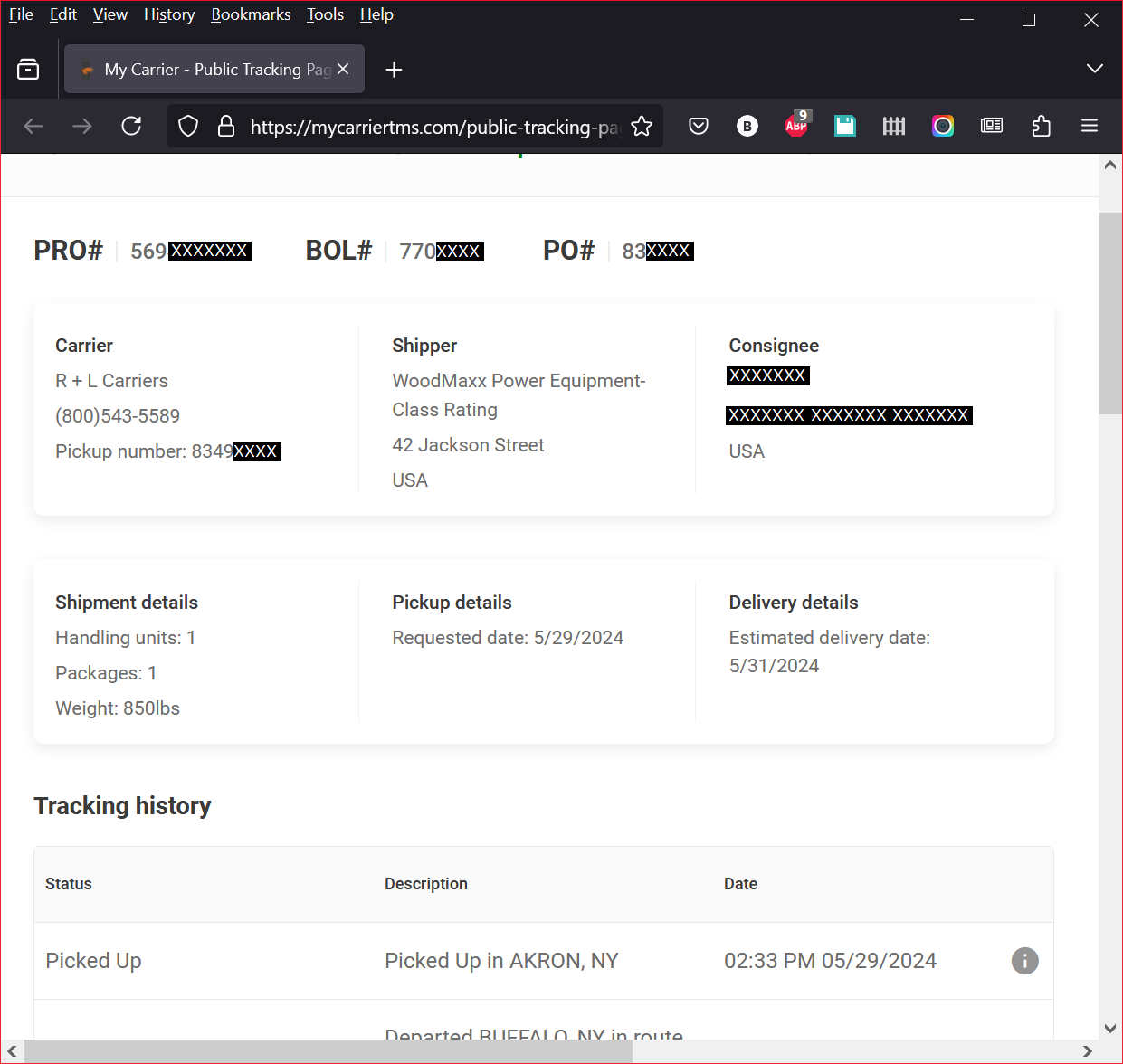Open the Bookmarks menu
This screenshot has width=1123, height=1064.
251,14
